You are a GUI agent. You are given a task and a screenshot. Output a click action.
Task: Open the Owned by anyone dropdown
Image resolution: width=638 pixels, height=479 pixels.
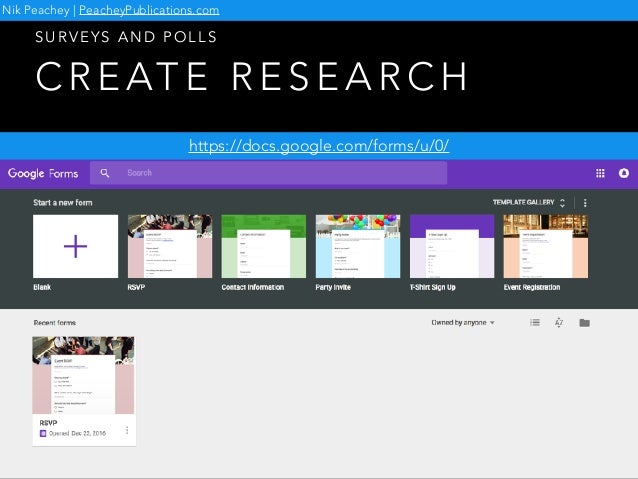463,322
